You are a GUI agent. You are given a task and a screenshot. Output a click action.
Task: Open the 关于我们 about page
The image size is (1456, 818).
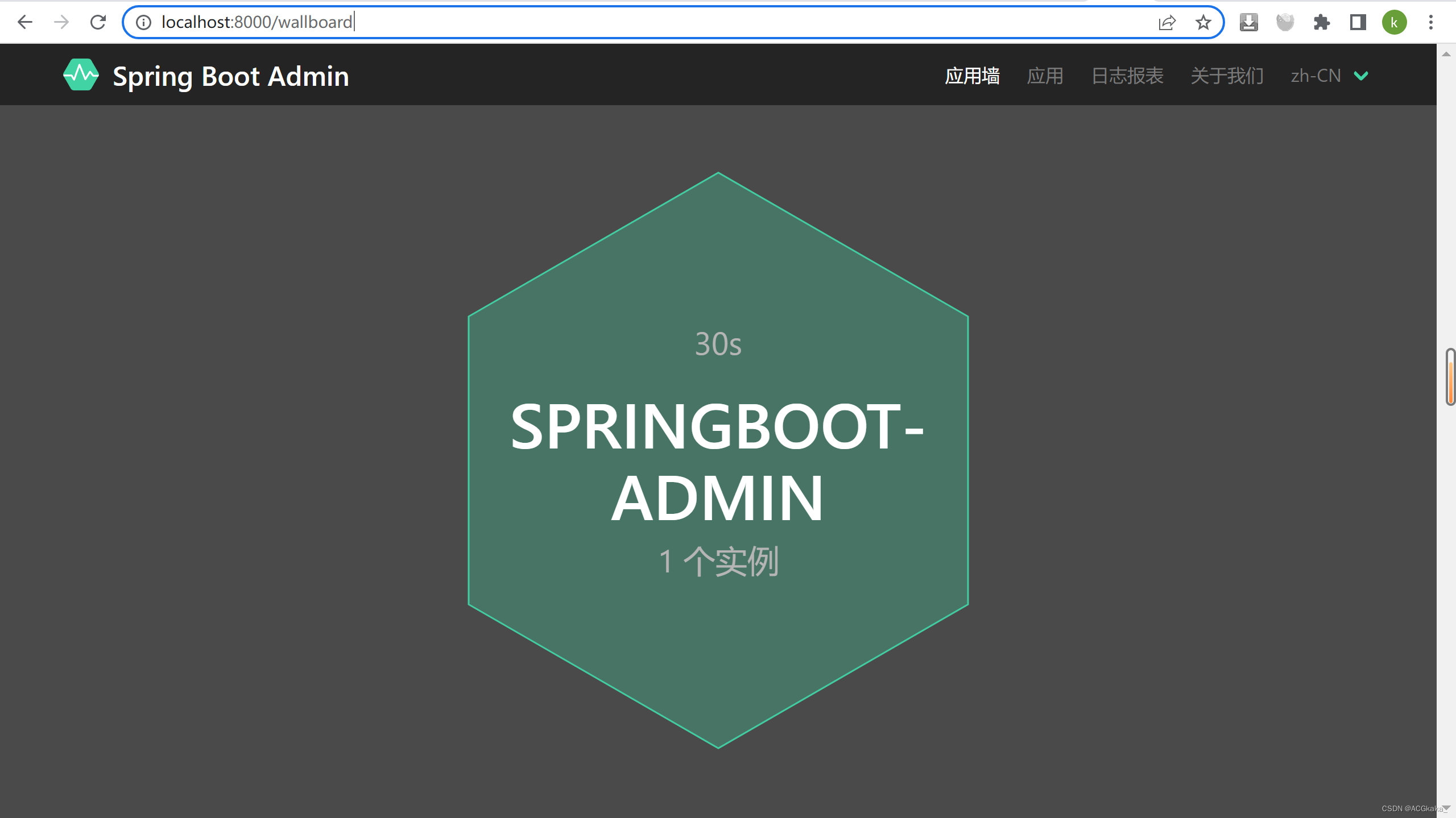click(1227, 76)
